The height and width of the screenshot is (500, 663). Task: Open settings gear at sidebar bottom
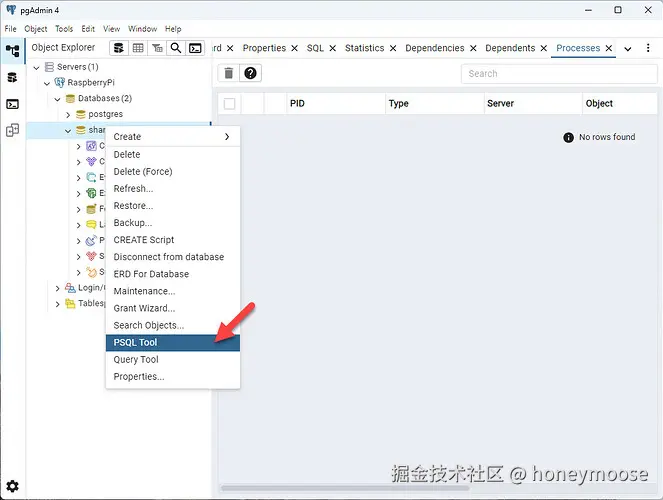(12, 486)
